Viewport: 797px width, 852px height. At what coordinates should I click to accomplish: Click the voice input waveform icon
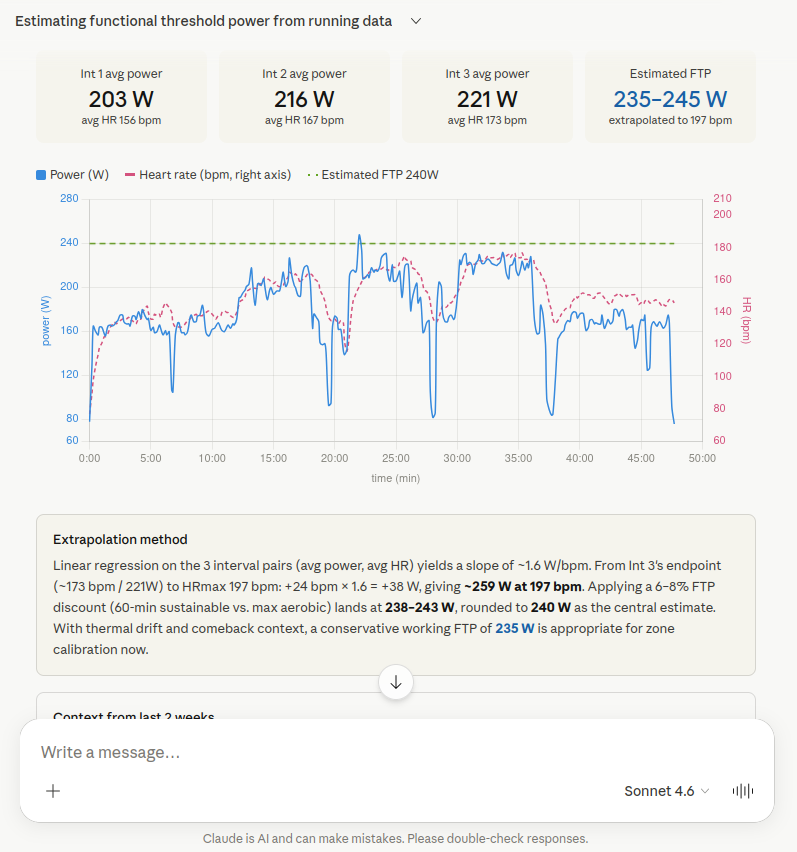point(742,791)
